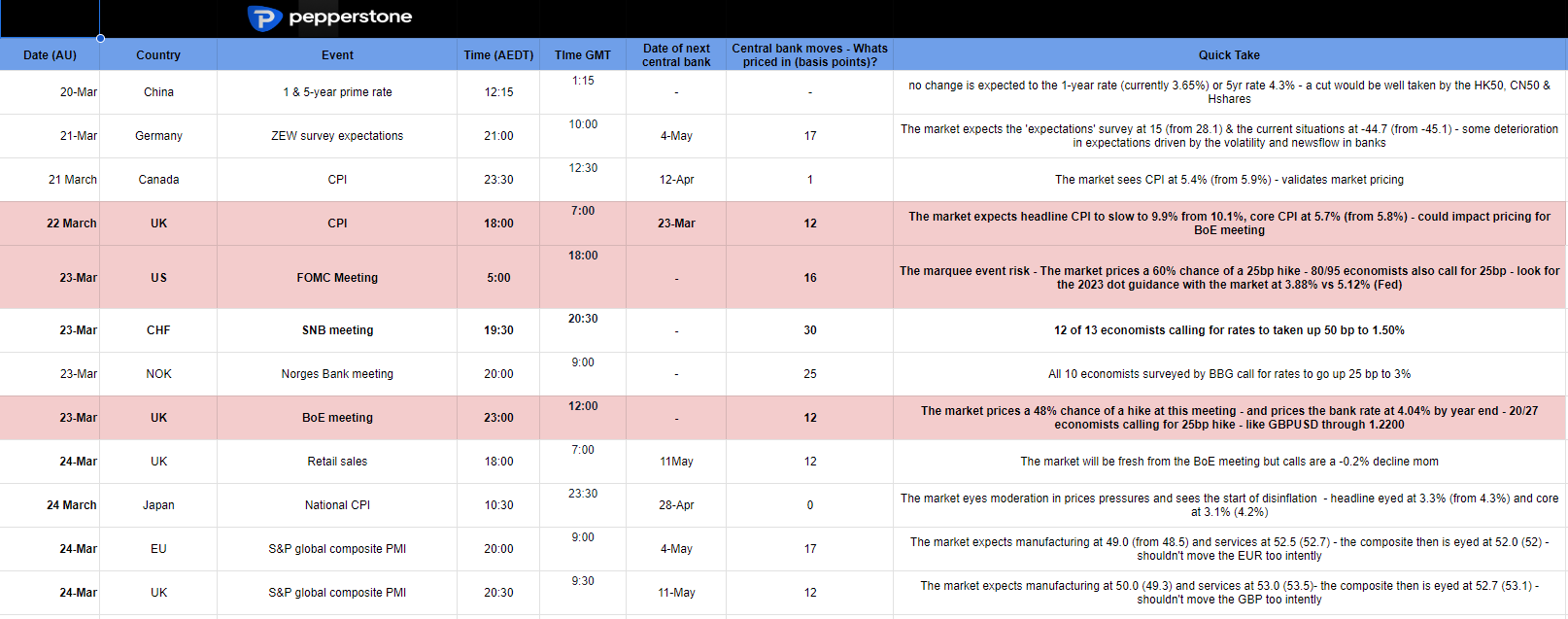Click the basis points value 30
This screenshot has height=619, width=1568.
pyautogui.click(x=810, y=330)
